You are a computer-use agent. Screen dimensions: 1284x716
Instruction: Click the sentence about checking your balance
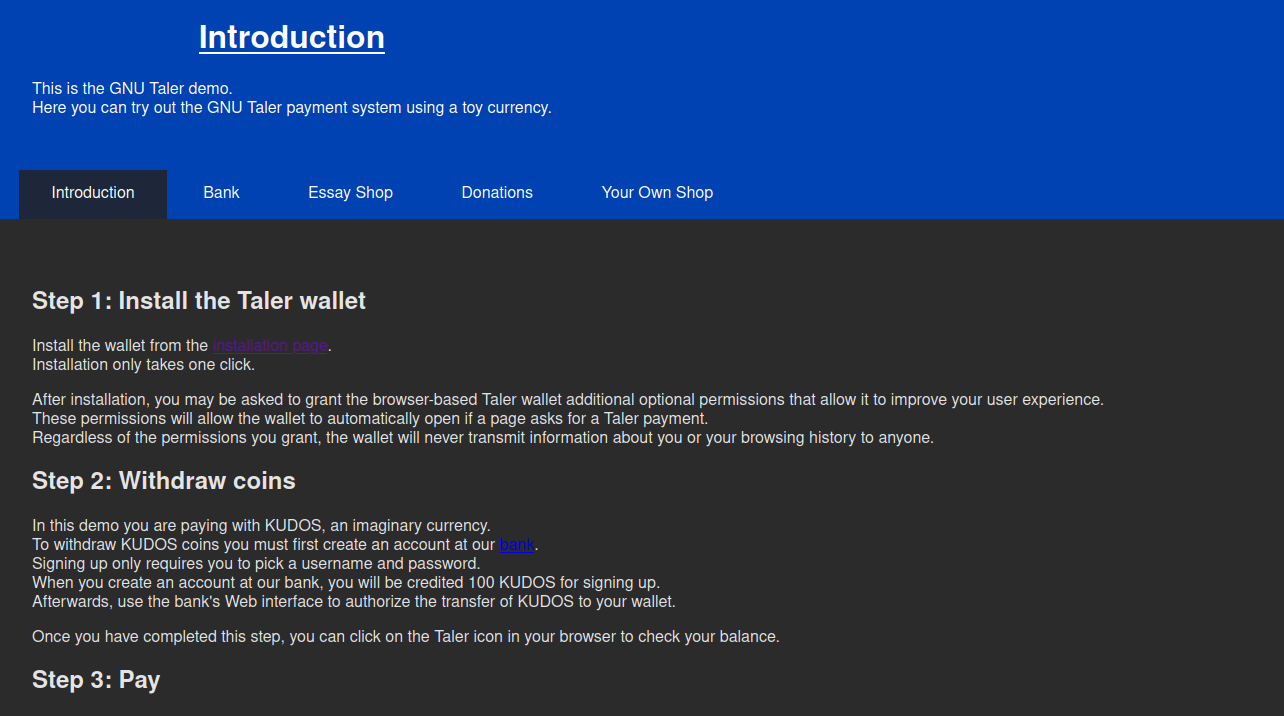(x=405, y=637)
